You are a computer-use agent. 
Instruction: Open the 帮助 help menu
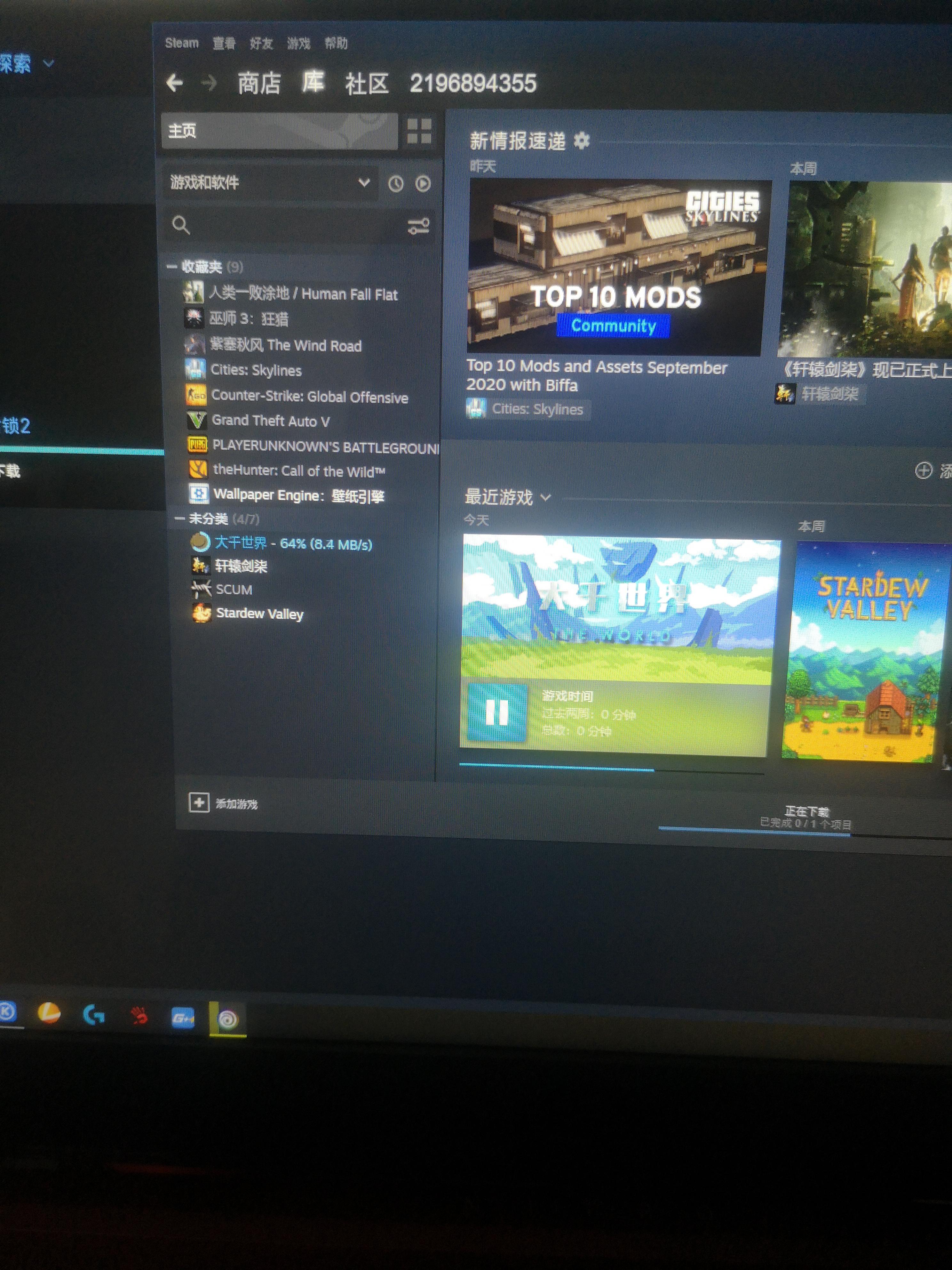(336, 44)
